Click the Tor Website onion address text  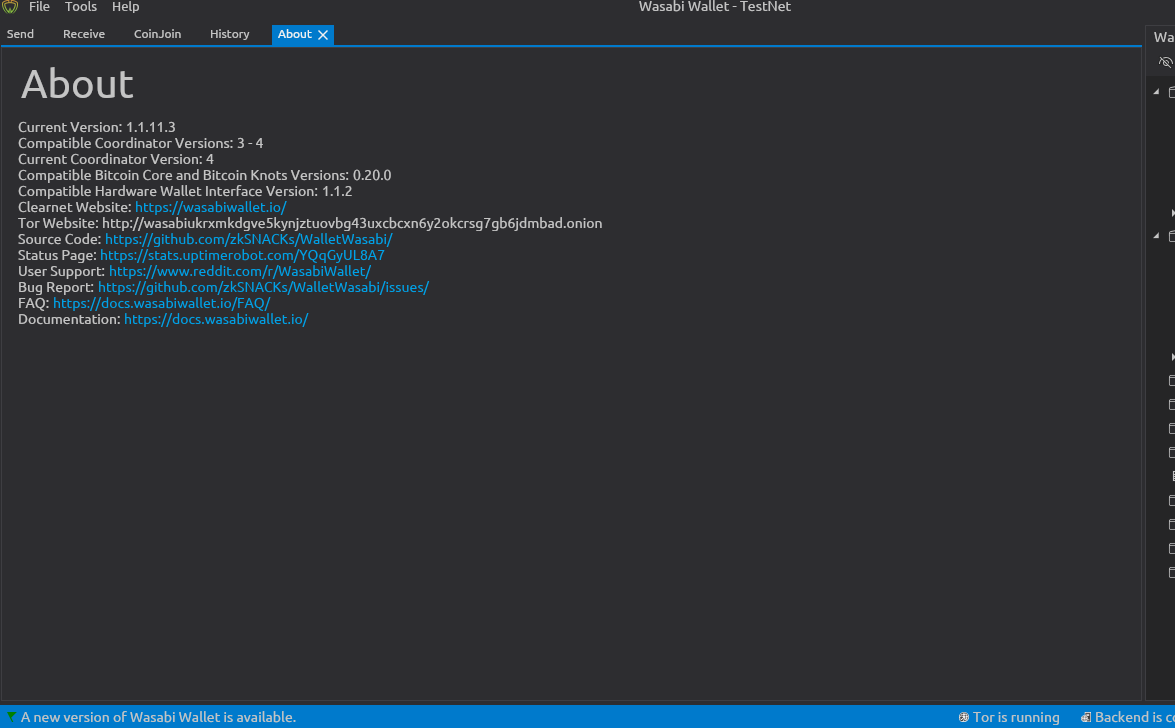[352, 223]
